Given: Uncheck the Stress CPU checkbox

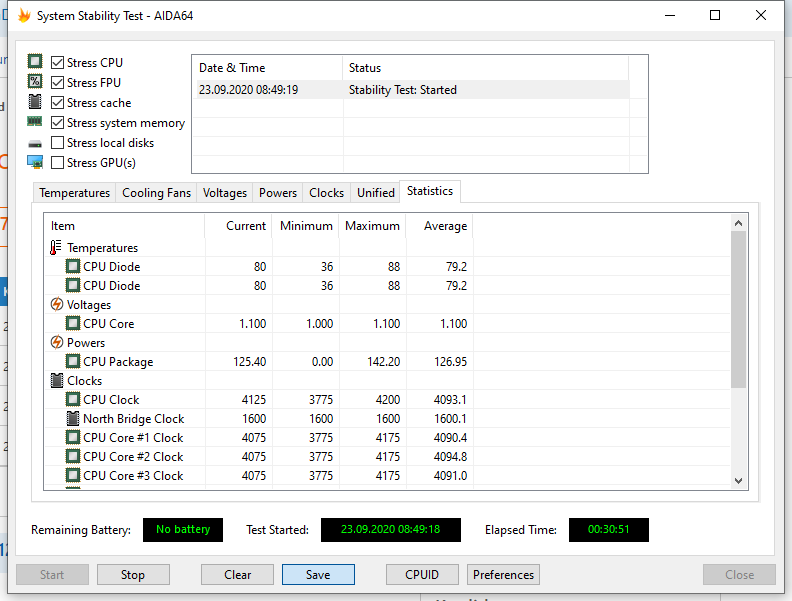Looking at the screenshot, I should tap(58, 63).
